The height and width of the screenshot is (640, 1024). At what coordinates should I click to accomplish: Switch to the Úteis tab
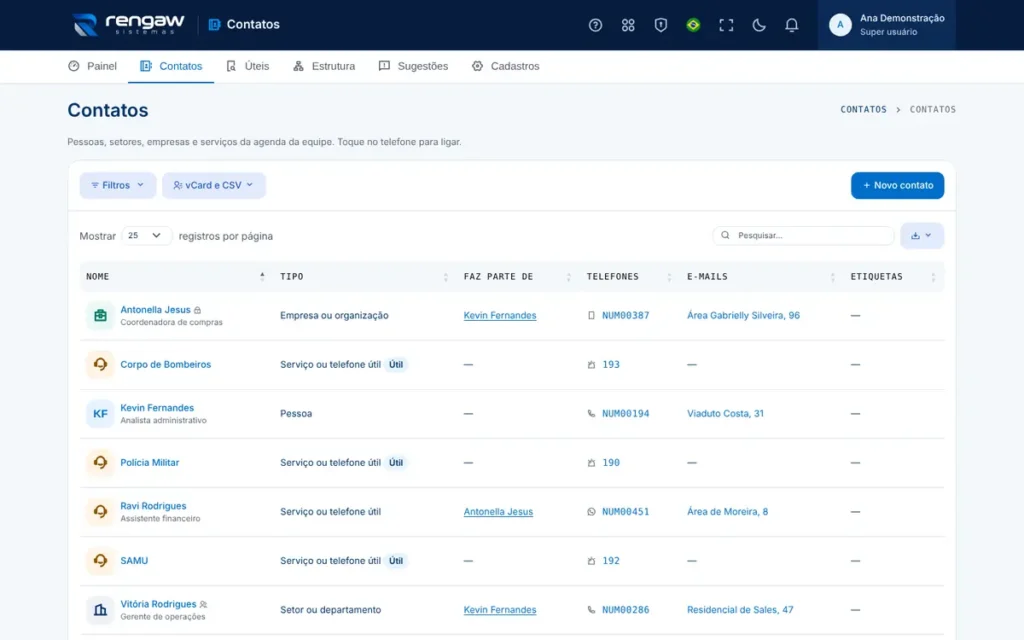tap(248, 66)
